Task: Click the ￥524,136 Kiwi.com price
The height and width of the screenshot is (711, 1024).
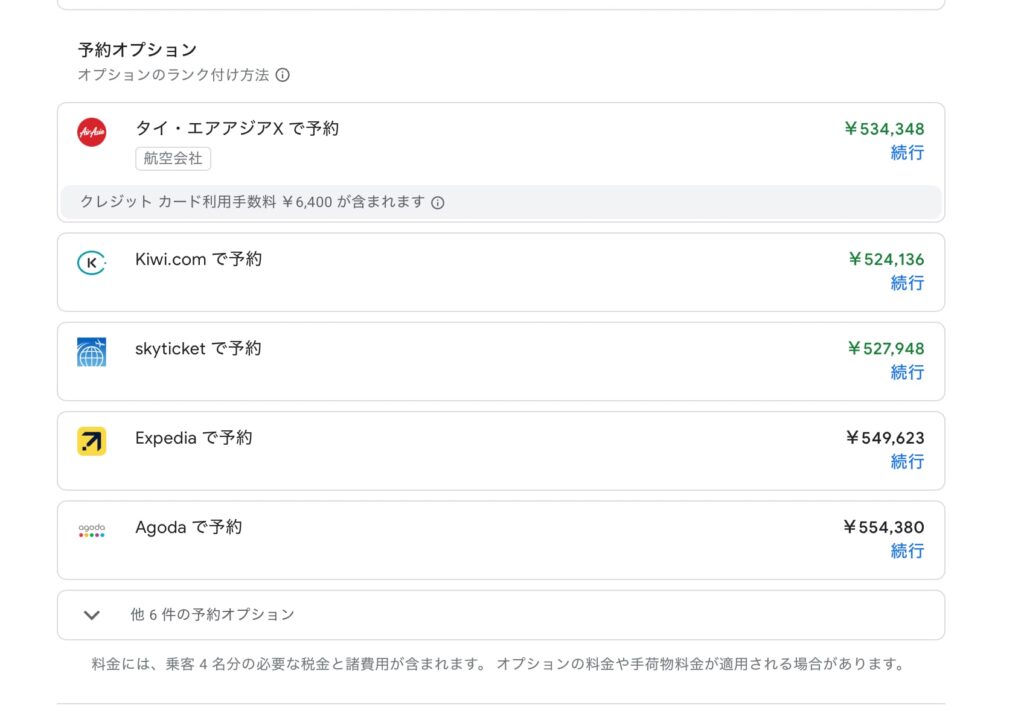Action: pyautogui.click(x=885, y=260)
